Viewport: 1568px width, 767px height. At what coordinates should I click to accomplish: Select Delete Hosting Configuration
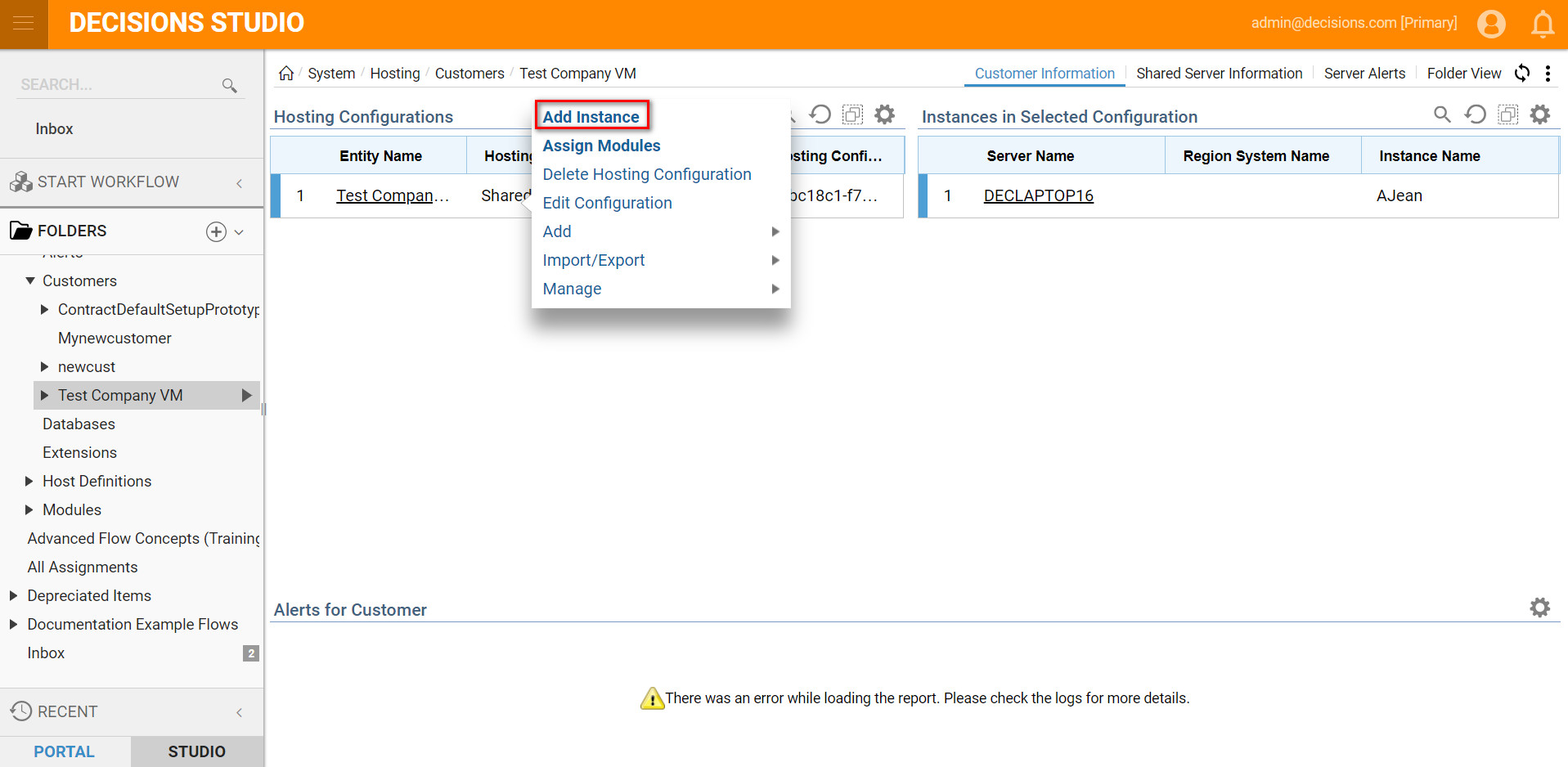pos(647,174)
